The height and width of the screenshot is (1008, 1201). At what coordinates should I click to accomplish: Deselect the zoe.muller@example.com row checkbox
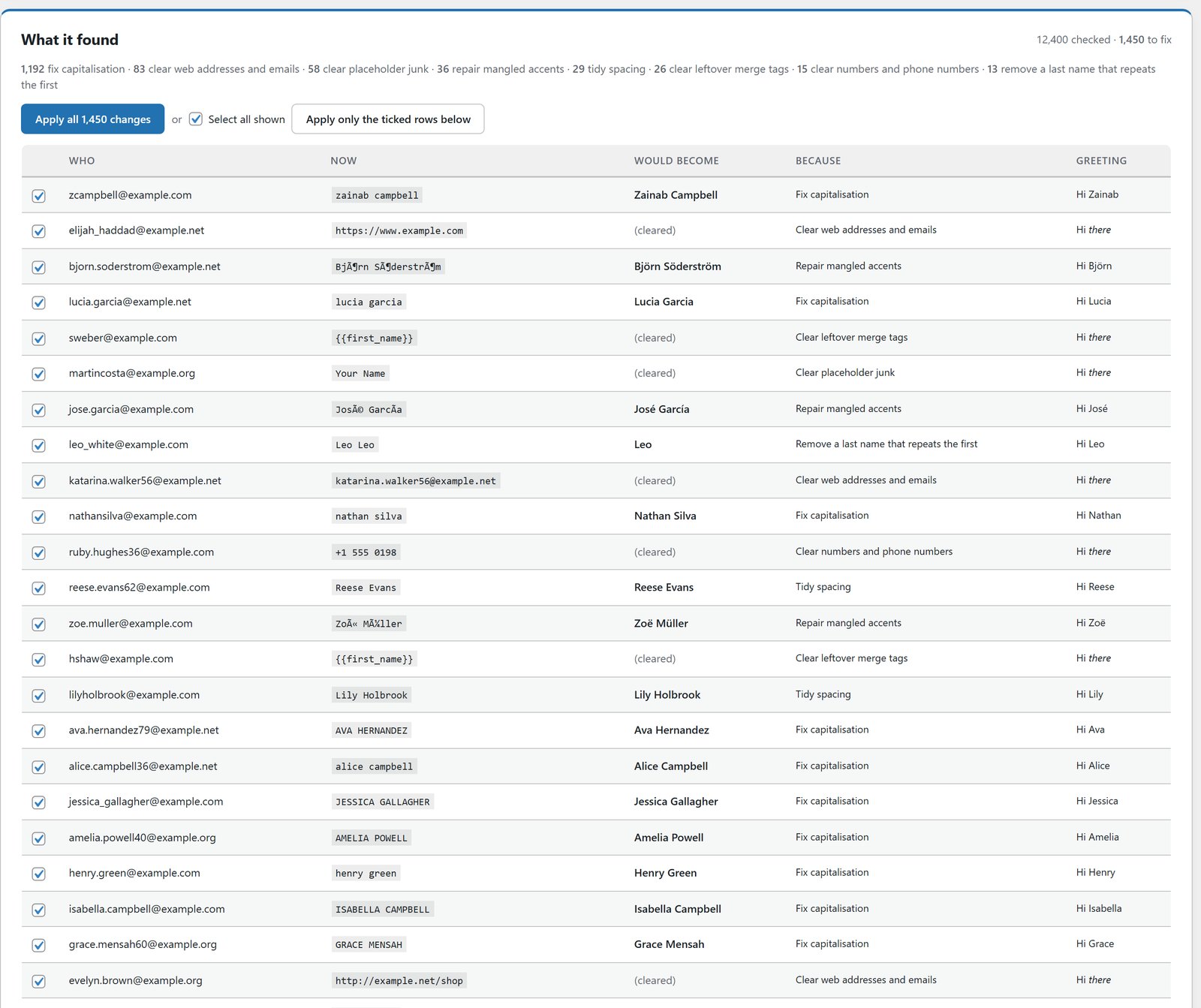[x=39, y=624]
